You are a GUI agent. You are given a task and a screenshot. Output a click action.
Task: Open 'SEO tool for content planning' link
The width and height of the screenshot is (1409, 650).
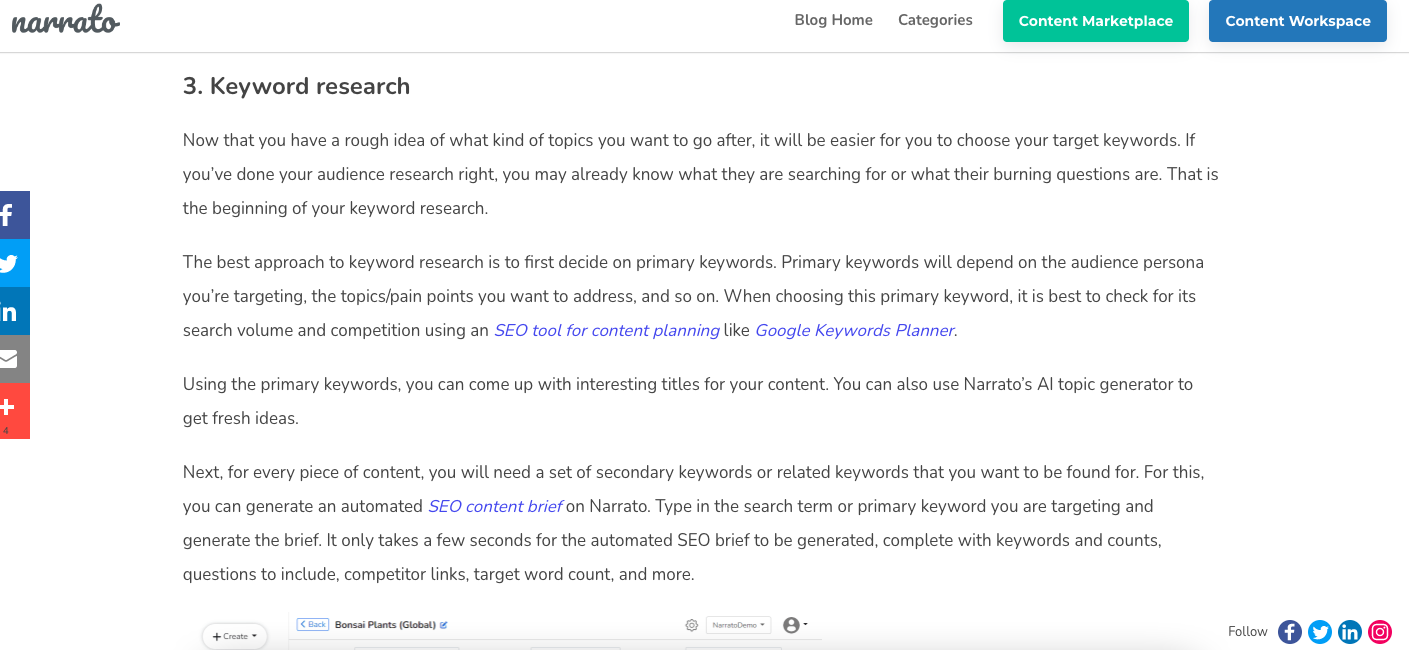[606, 330]
